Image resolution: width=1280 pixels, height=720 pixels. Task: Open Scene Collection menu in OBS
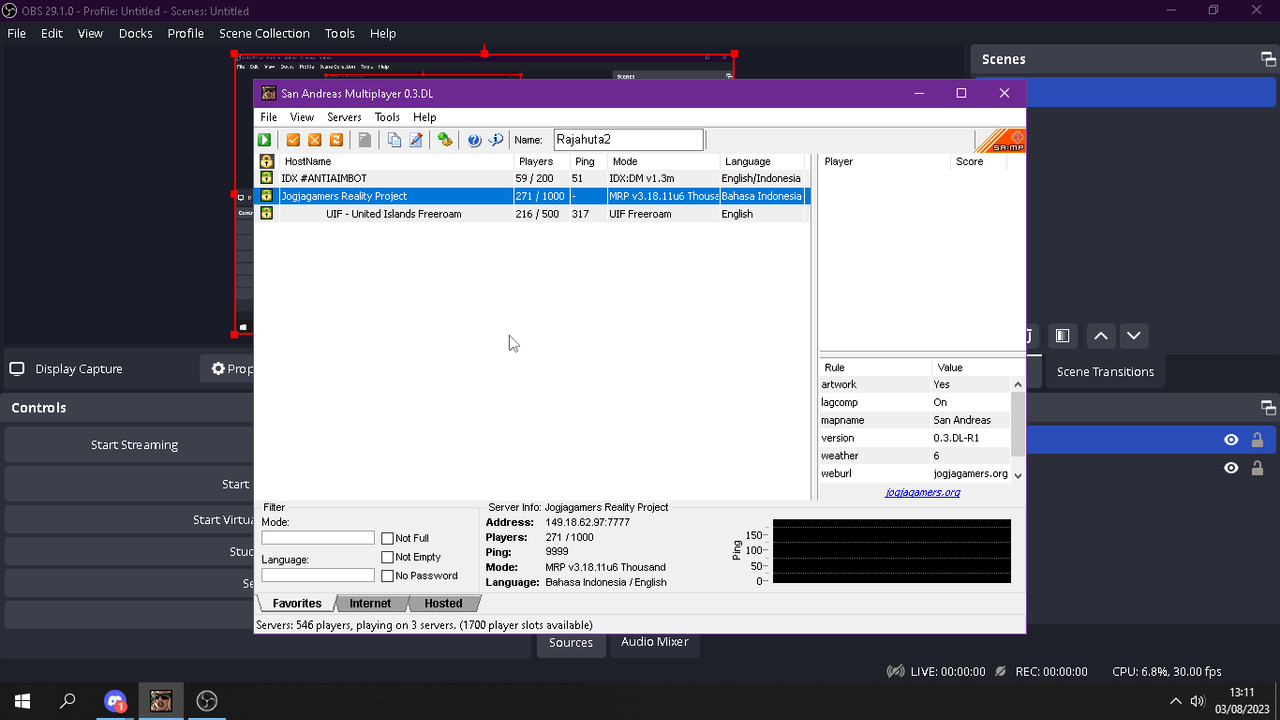(264, 33)
